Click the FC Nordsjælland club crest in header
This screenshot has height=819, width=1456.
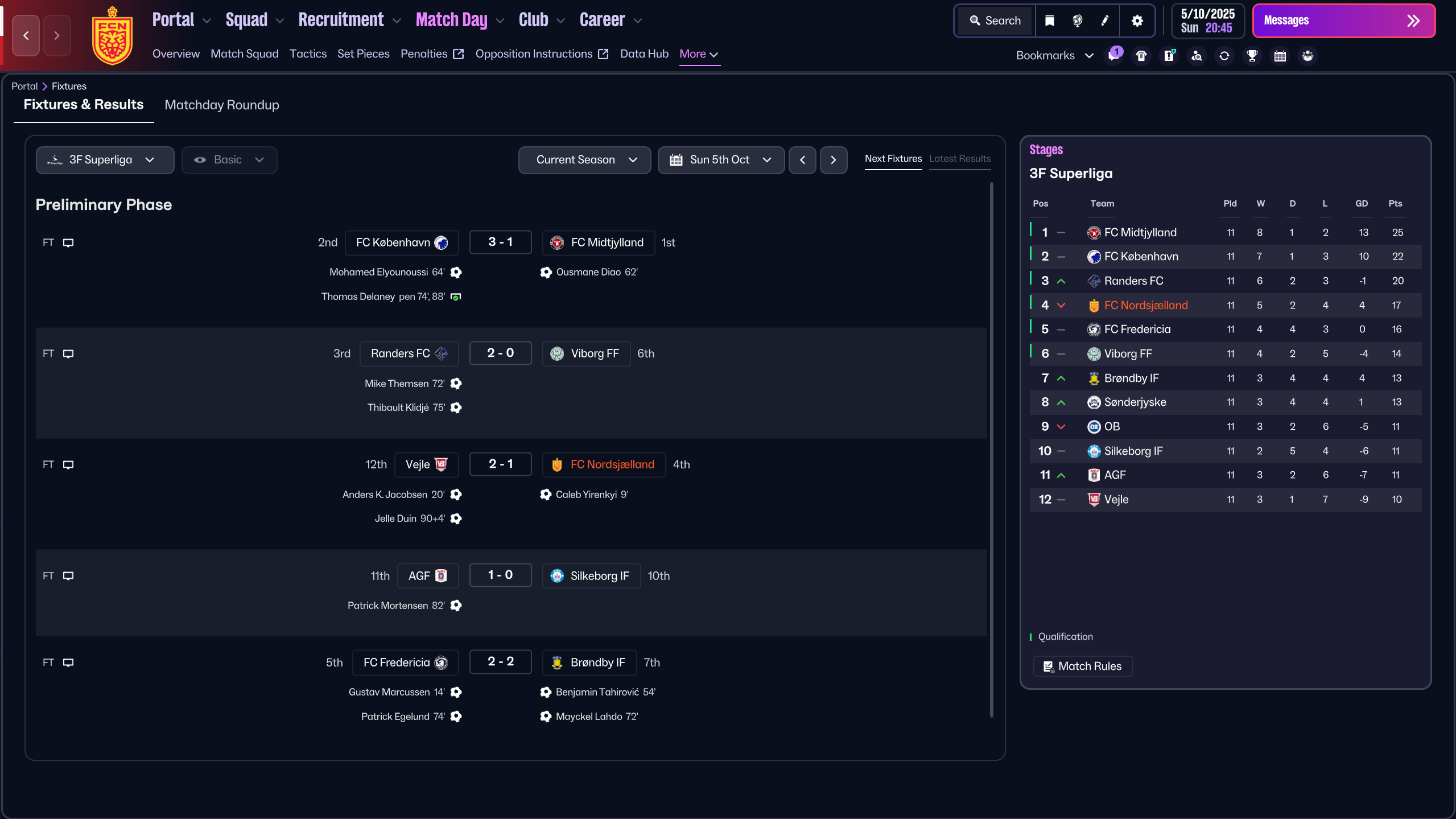pyautogui.click(x=112, y=35)
